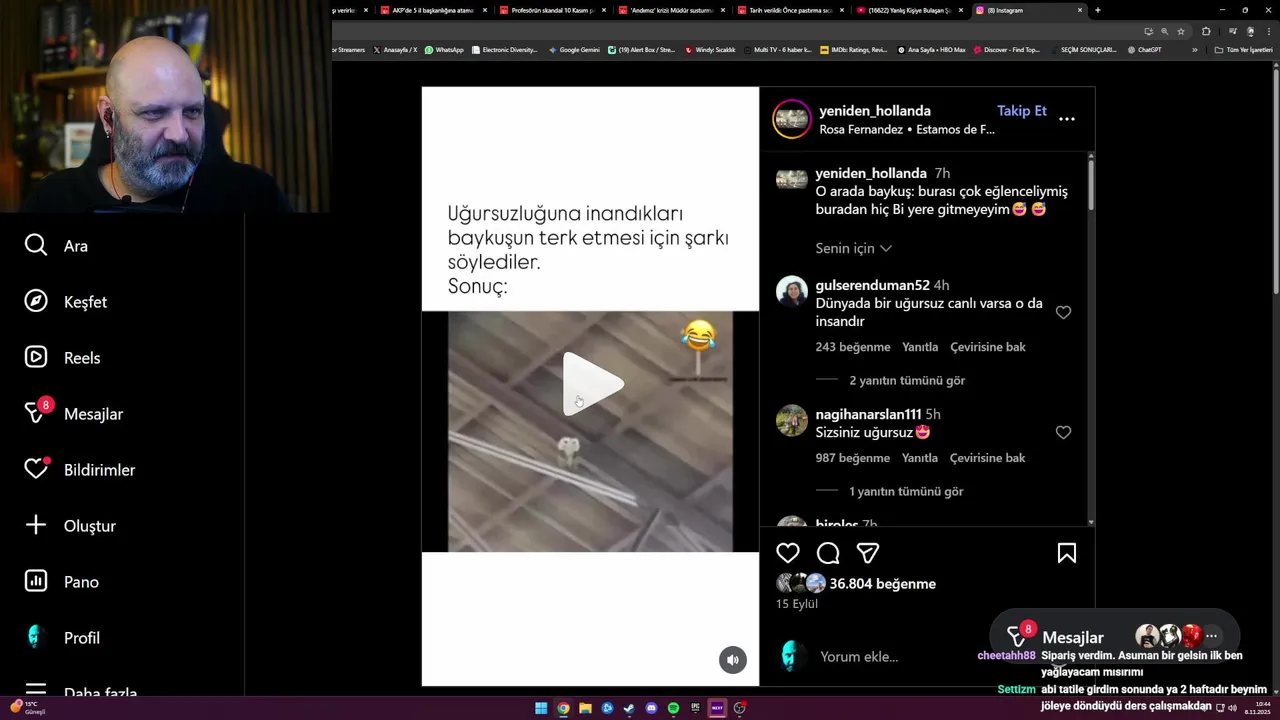Open Discord from taskbar
The image size is (1280, 720).
pos(651,708)
